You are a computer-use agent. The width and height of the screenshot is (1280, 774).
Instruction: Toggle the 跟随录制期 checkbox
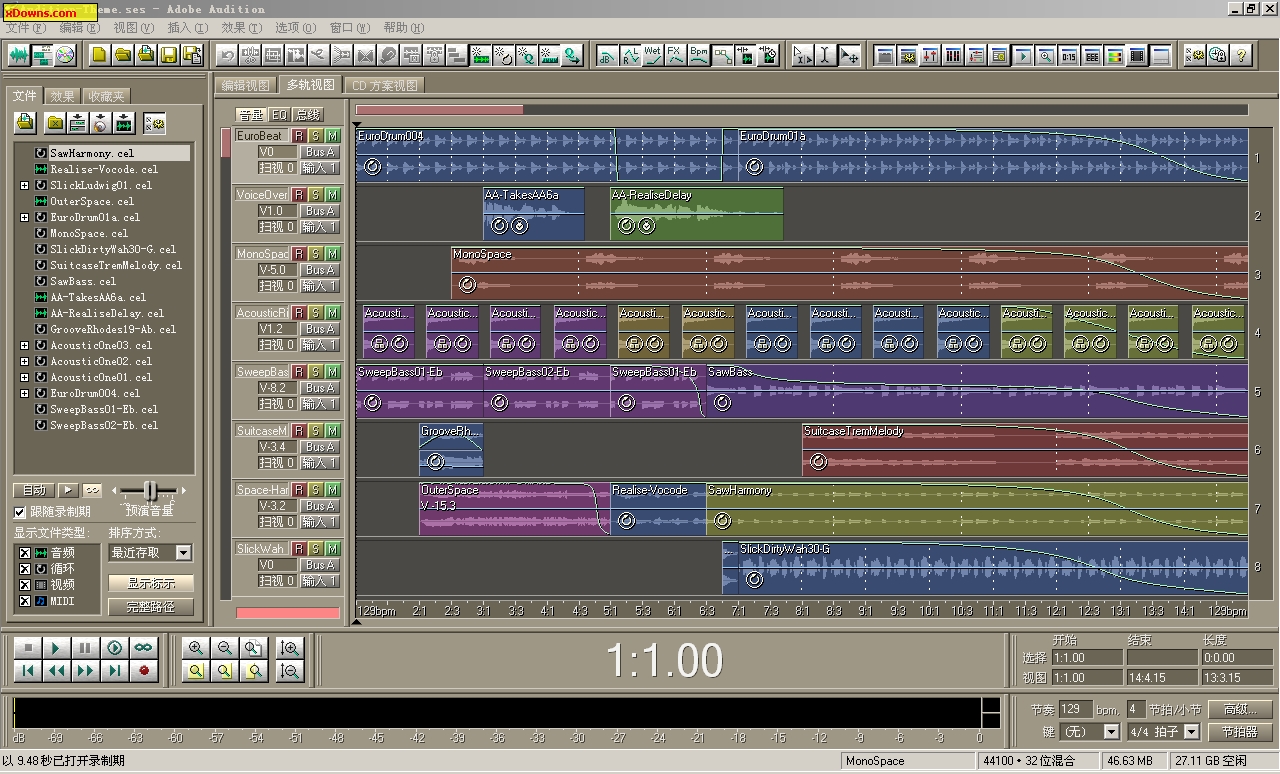pyautogui.click(x=20, y=511)
